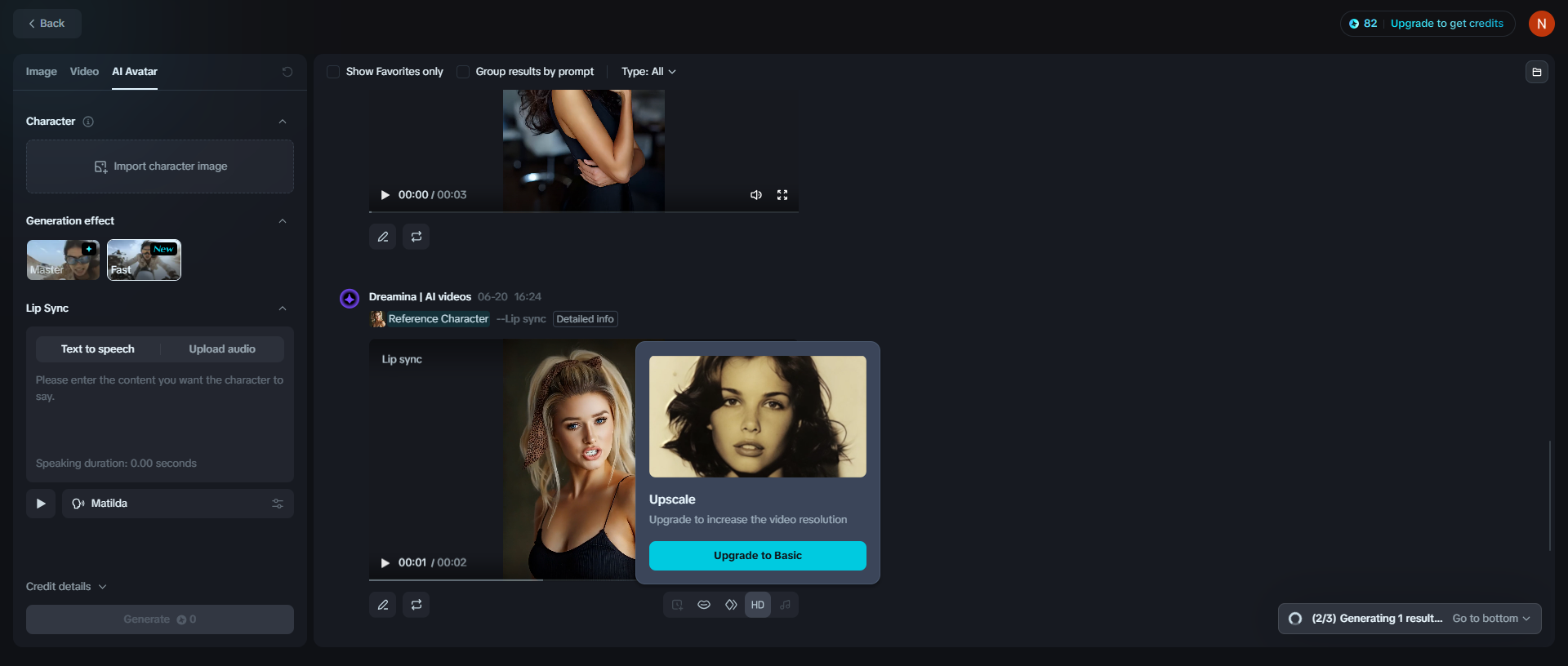Enter fullscreen on the first video
This screenshot has width=1568, height=666.
[782, 195]
